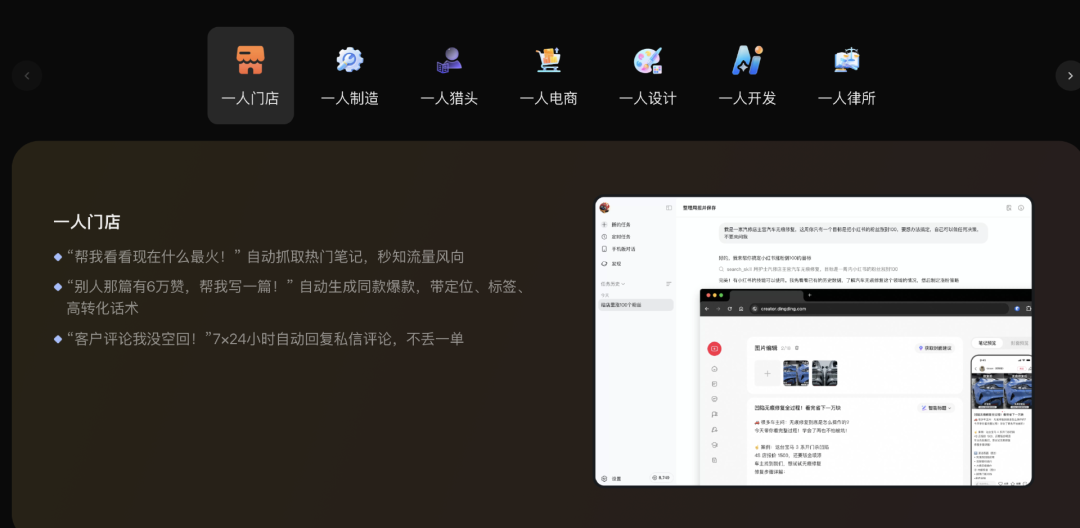This screenshot has width=1080, height=528.
Task: Switch to the 一人制造 gear icon
Action: (349, 61)
